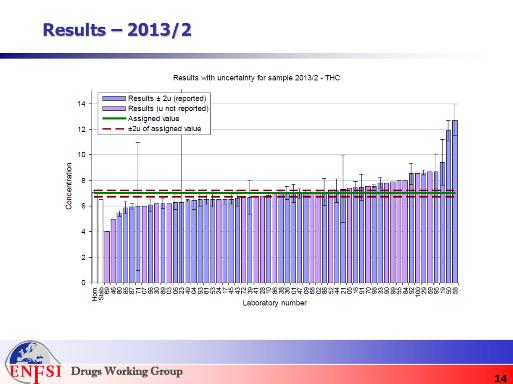513x384 pixels.
Task: Click y-axis tick value 6
Action: pyautogui.click(x=83, y=206)
